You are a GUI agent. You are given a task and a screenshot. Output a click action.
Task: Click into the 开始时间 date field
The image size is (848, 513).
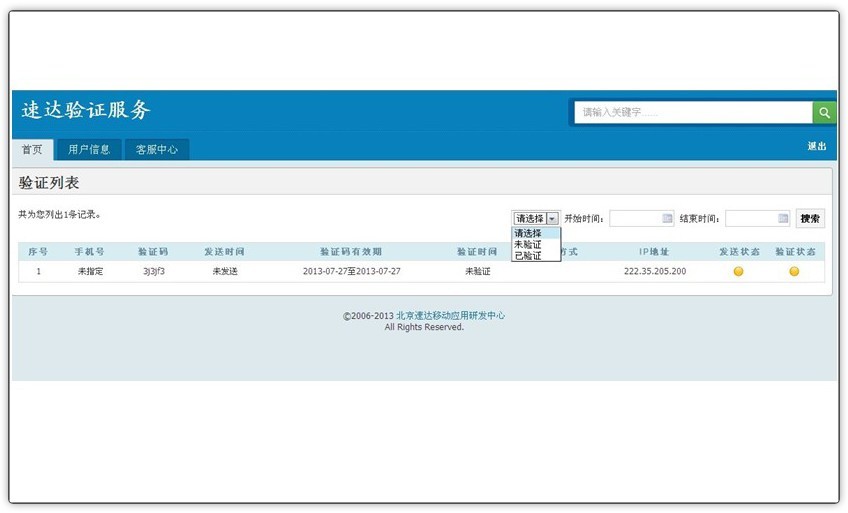635,218
